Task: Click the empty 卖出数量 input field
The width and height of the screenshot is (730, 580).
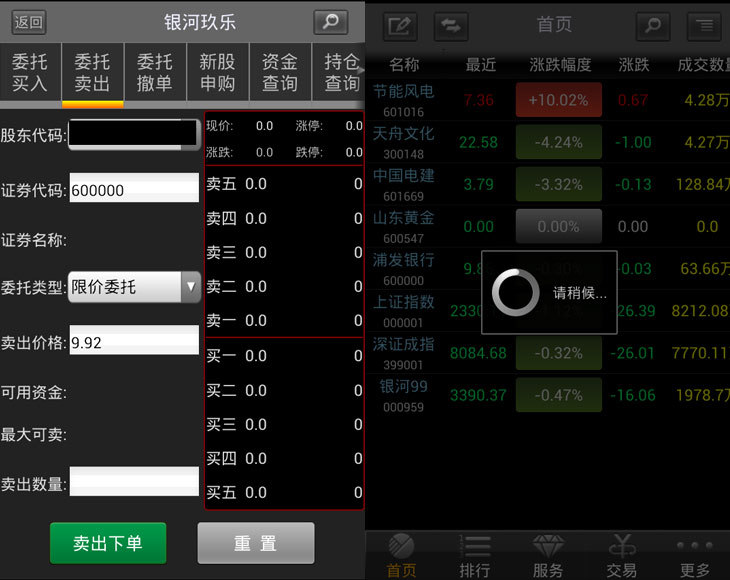Action: pyautogui.click(x=134, y=481)
